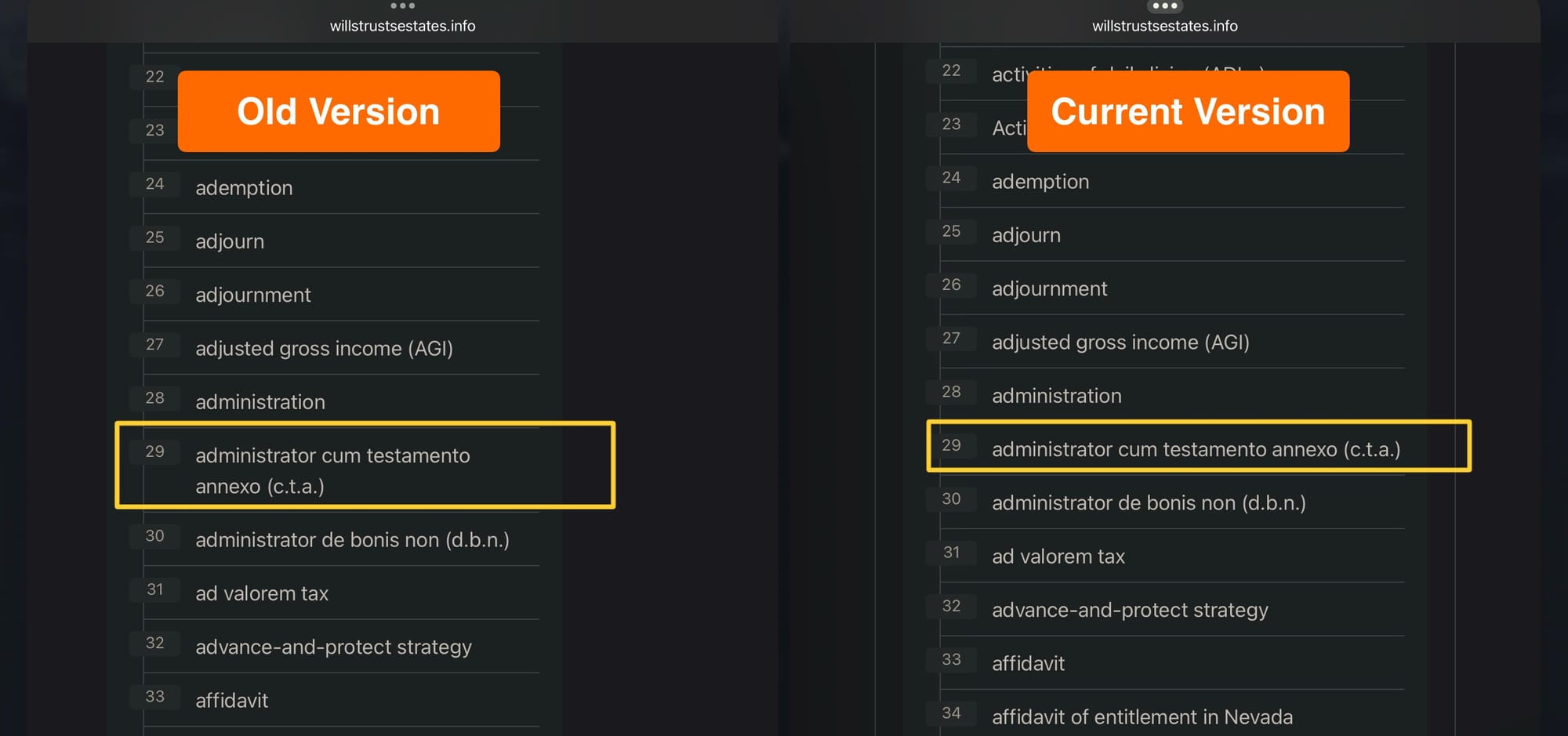Select 'advance-and-protect strategy' in right window
The height and width of the screenshot is (736, 1568).
click(1130, 610)
